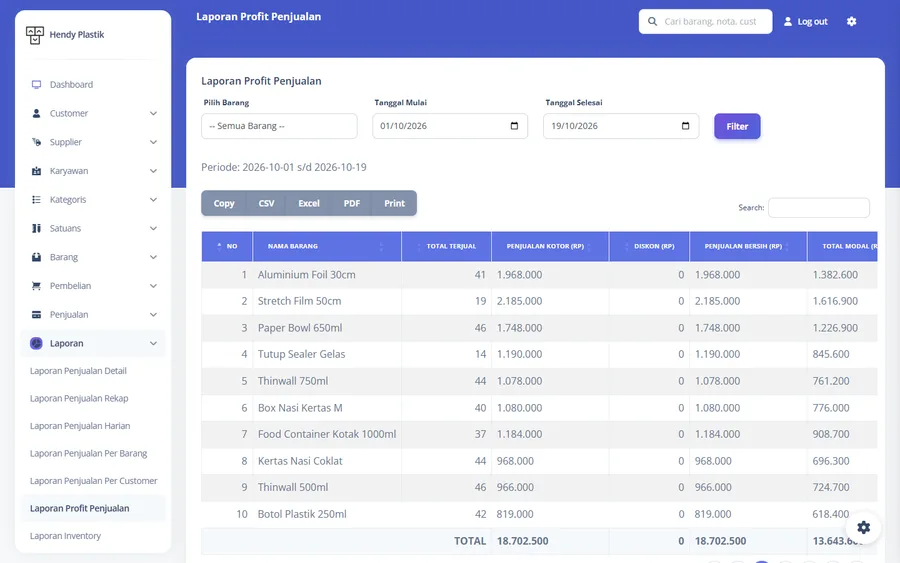Click the Penjualan card icon
Image resolution: width=900 pixels, height=563 pixels.
[x=36, y=314]
